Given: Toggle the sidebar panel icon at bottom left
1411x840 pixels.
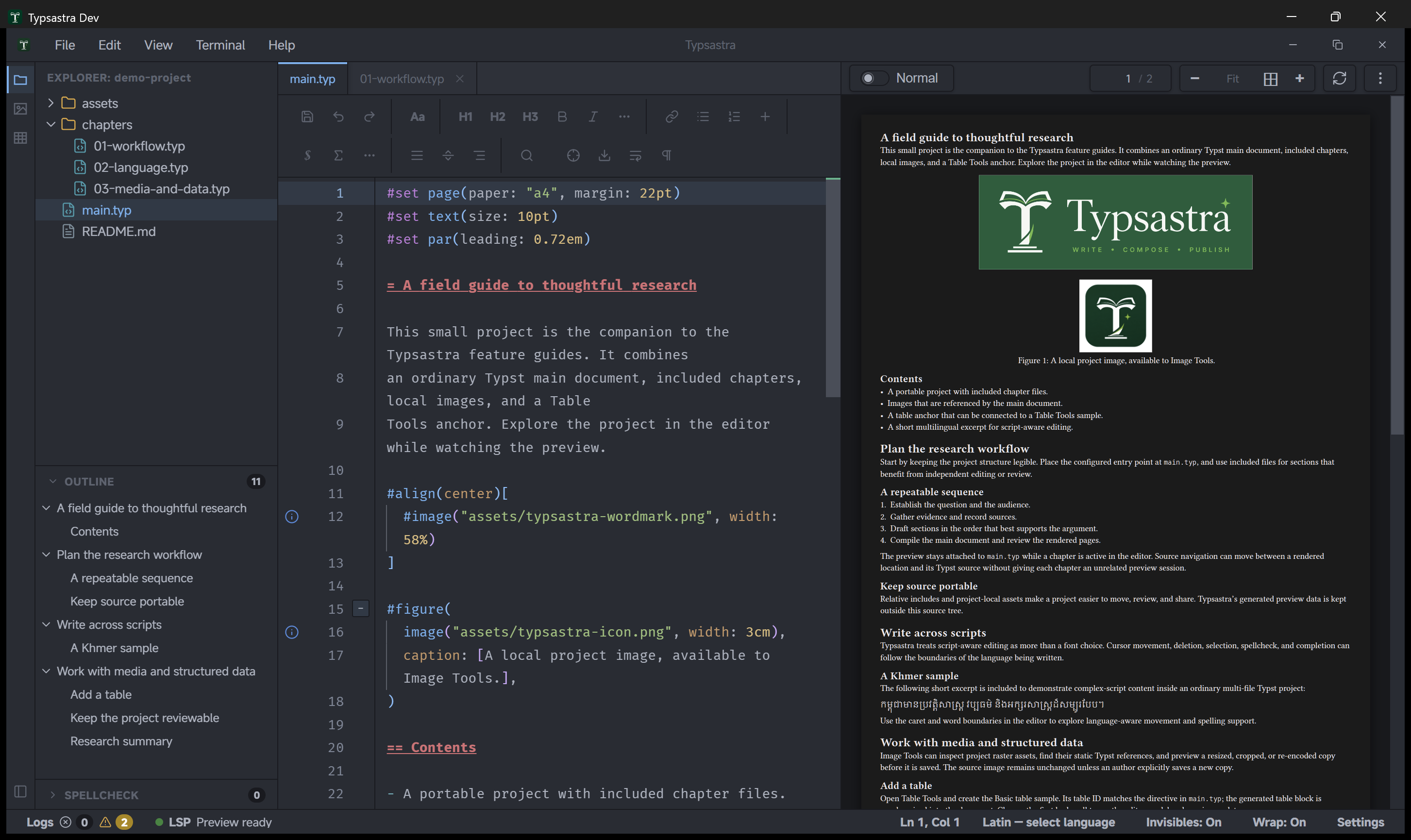Looking at the screenshot, I should [20, 791].
